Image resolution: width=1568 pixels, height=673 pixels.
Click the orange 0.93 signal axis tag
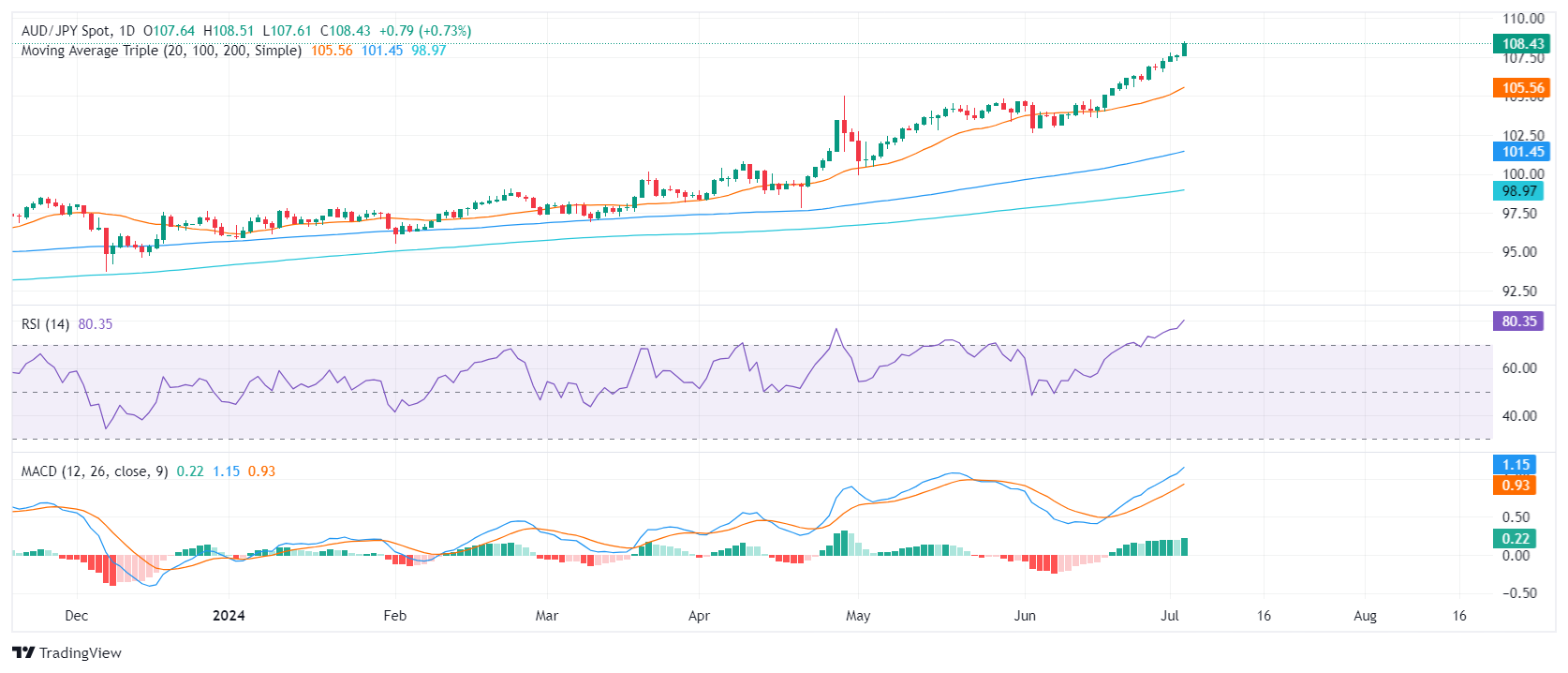[1516, 486]
